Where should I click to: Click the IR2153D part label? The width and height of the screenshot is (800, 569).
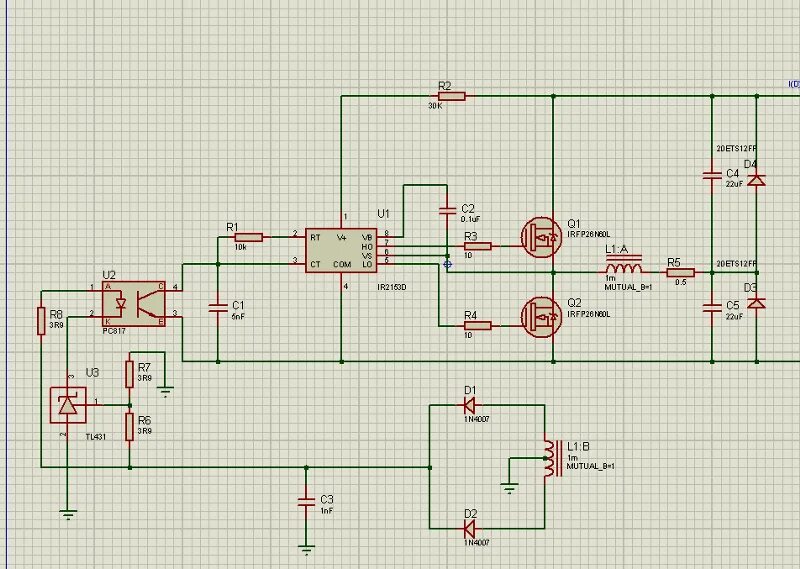pyautogui.click(x=392, y=287)
